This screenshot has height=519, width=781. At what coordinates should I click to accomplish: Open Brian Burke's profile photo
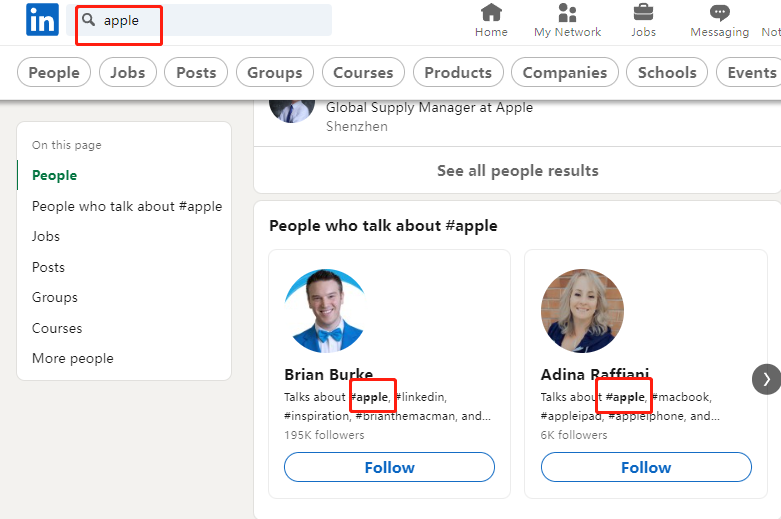click(326, 311)
